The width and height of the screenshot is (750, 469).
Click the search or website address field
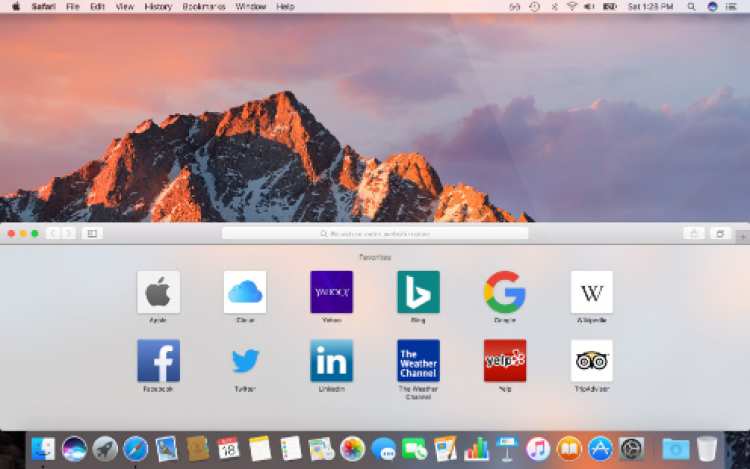375,233
